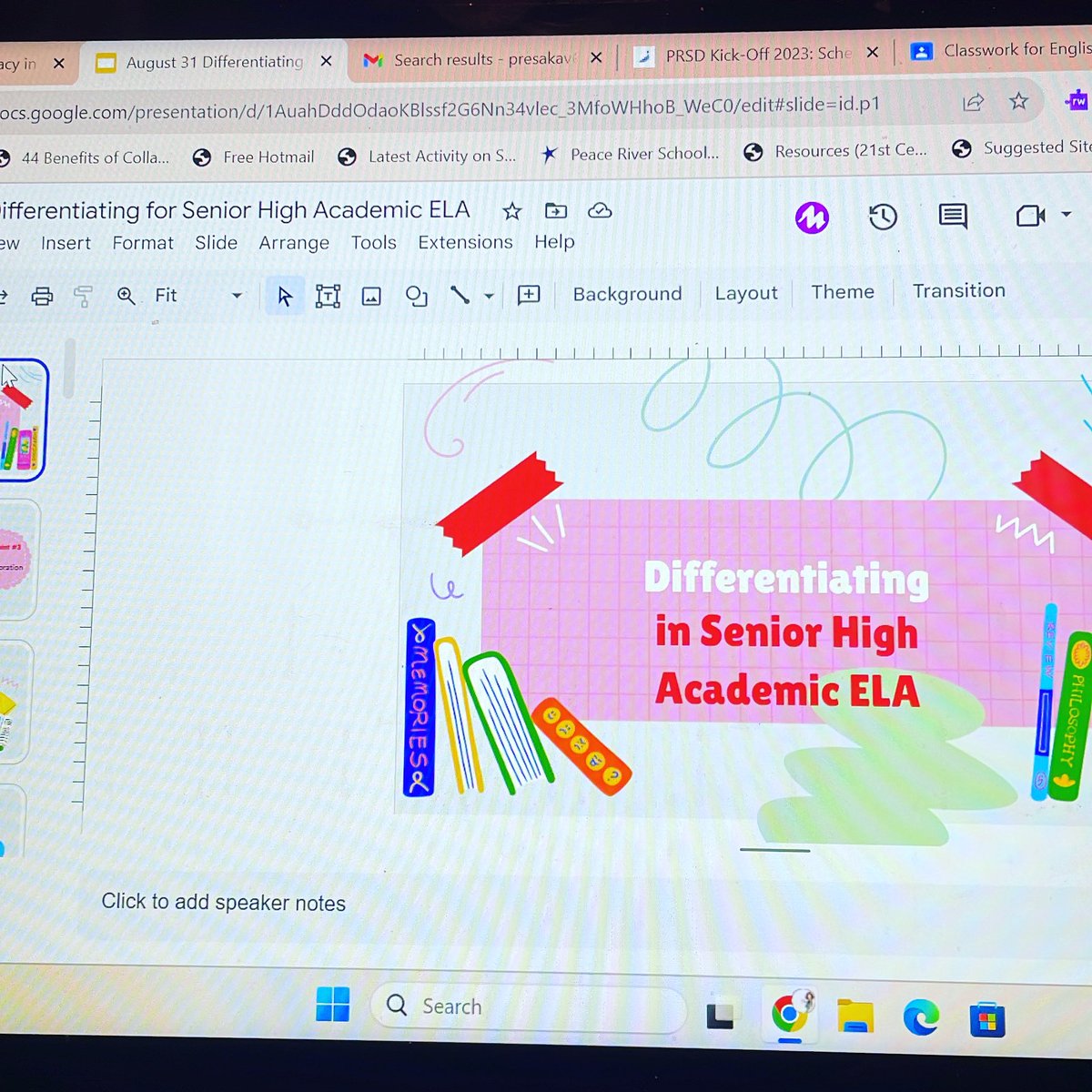Open Resources (21st Ce... bookmark
The width and height of the screenshot is (1092, 1092).
[x=835, y=151]
